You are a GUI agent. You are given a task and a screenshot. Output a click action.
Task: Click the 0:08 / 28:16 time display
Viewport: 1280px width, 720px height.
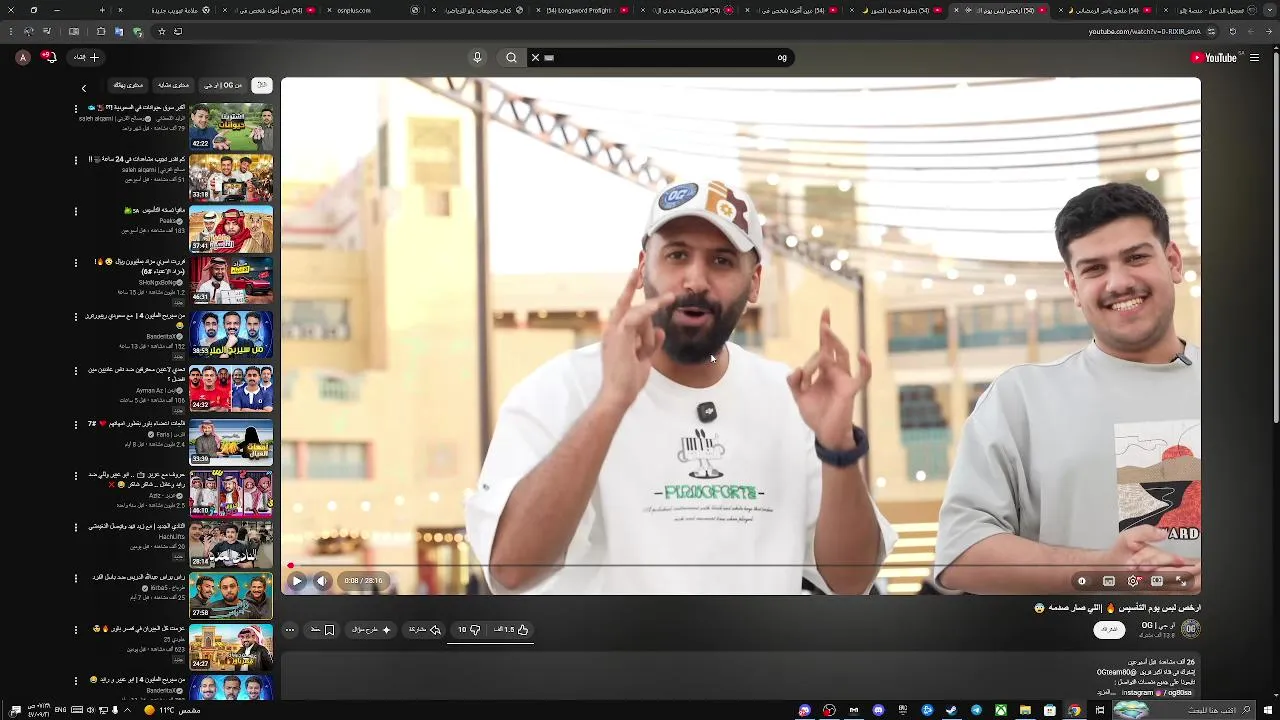coord(363,581)
